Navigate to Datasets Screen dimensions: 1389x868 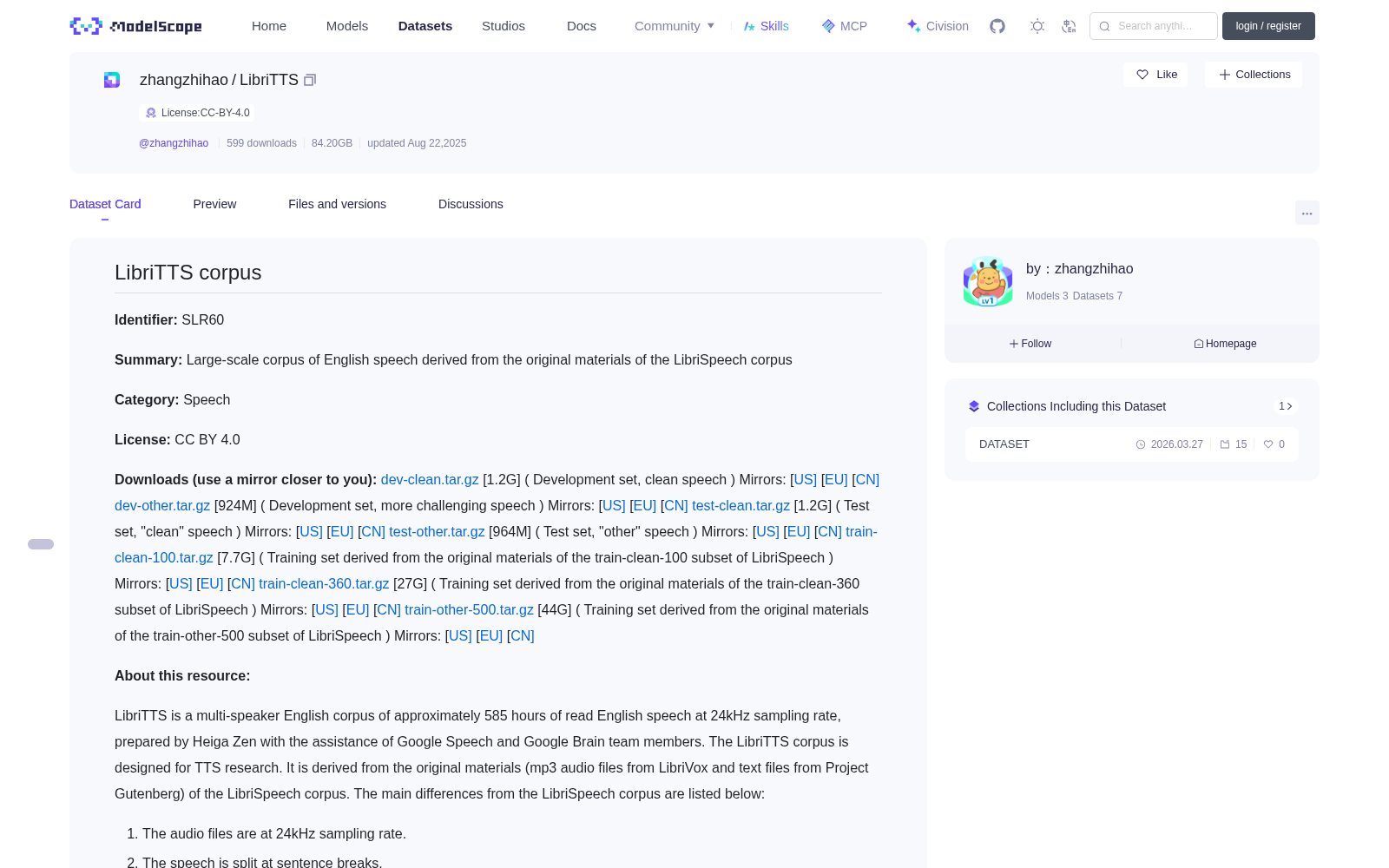pyautogui.click(x=425, y=26)
